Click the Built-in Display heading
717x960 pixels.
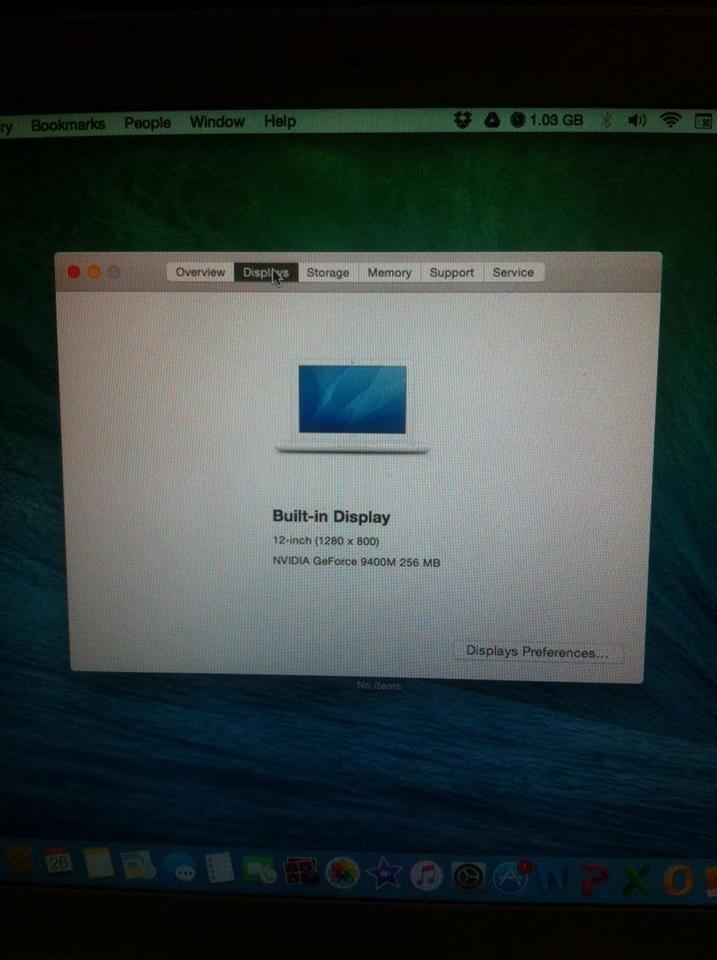(331, 517)
